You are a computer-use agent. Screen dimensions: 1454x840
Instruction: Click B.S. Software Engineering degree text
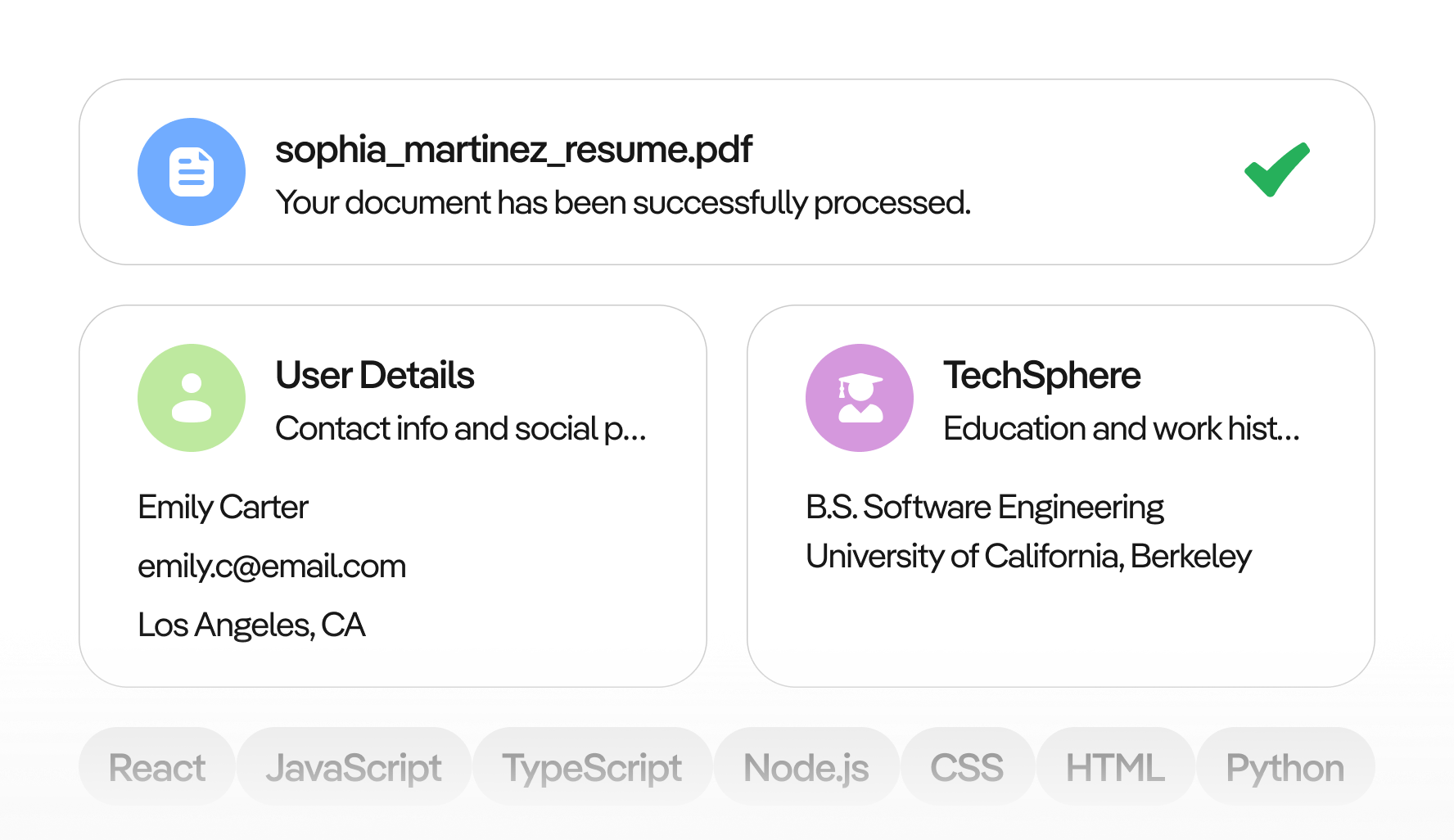coord(985,508)
